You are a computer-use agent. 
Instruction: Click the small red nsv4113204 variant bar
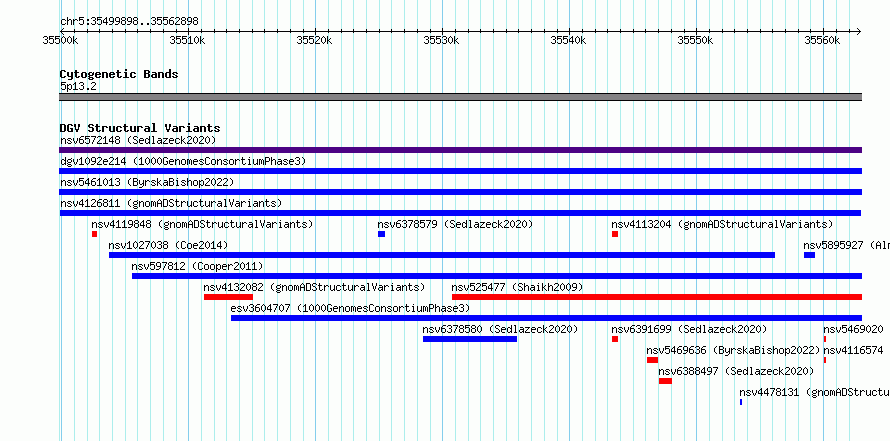point(615,234)
